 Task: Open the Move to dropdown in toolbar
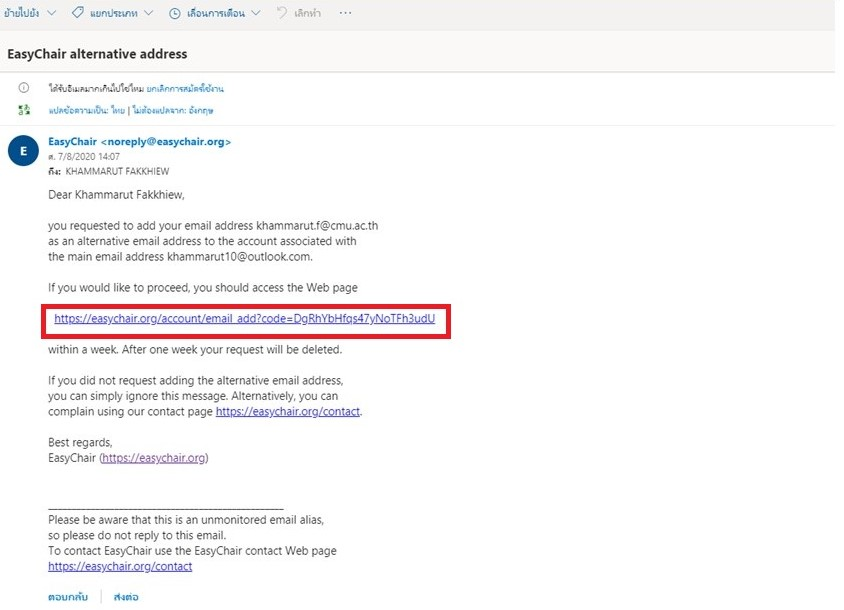pos(30,13)
